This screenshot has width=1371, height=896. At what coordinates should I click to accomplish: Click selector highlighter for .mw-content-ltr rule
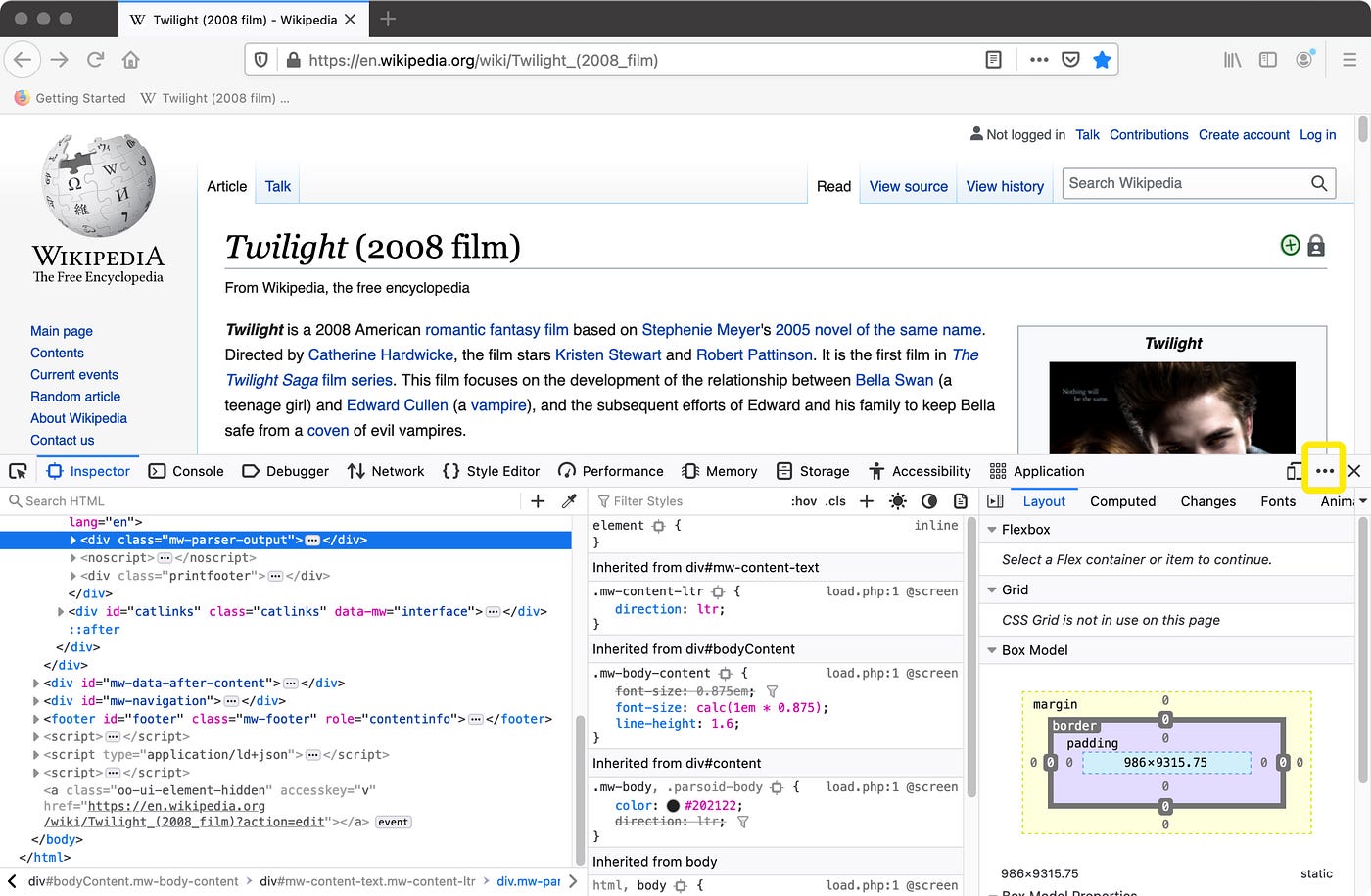click(719, 591)
